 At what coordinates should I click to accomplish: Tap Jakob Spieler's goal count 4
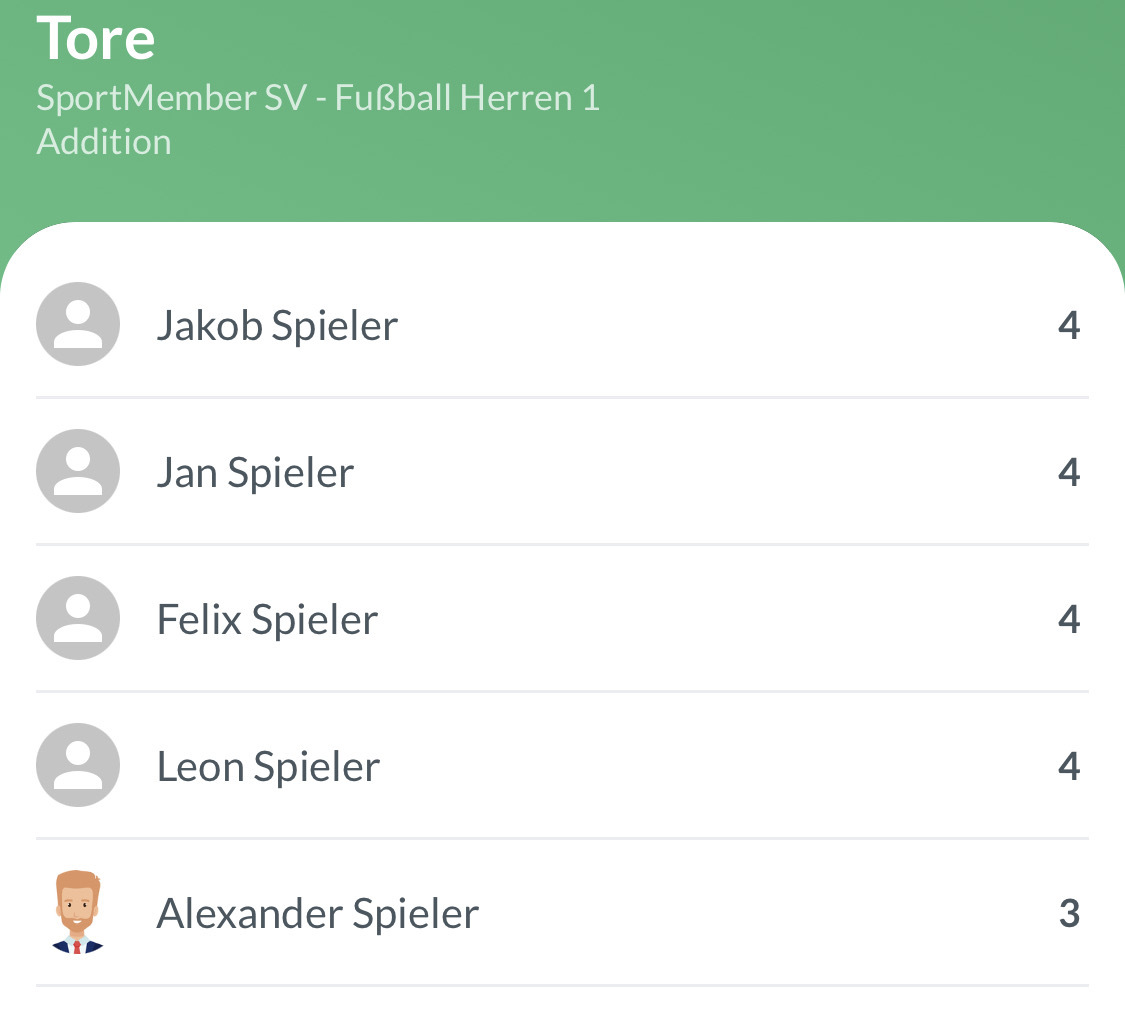(1069, 326)
